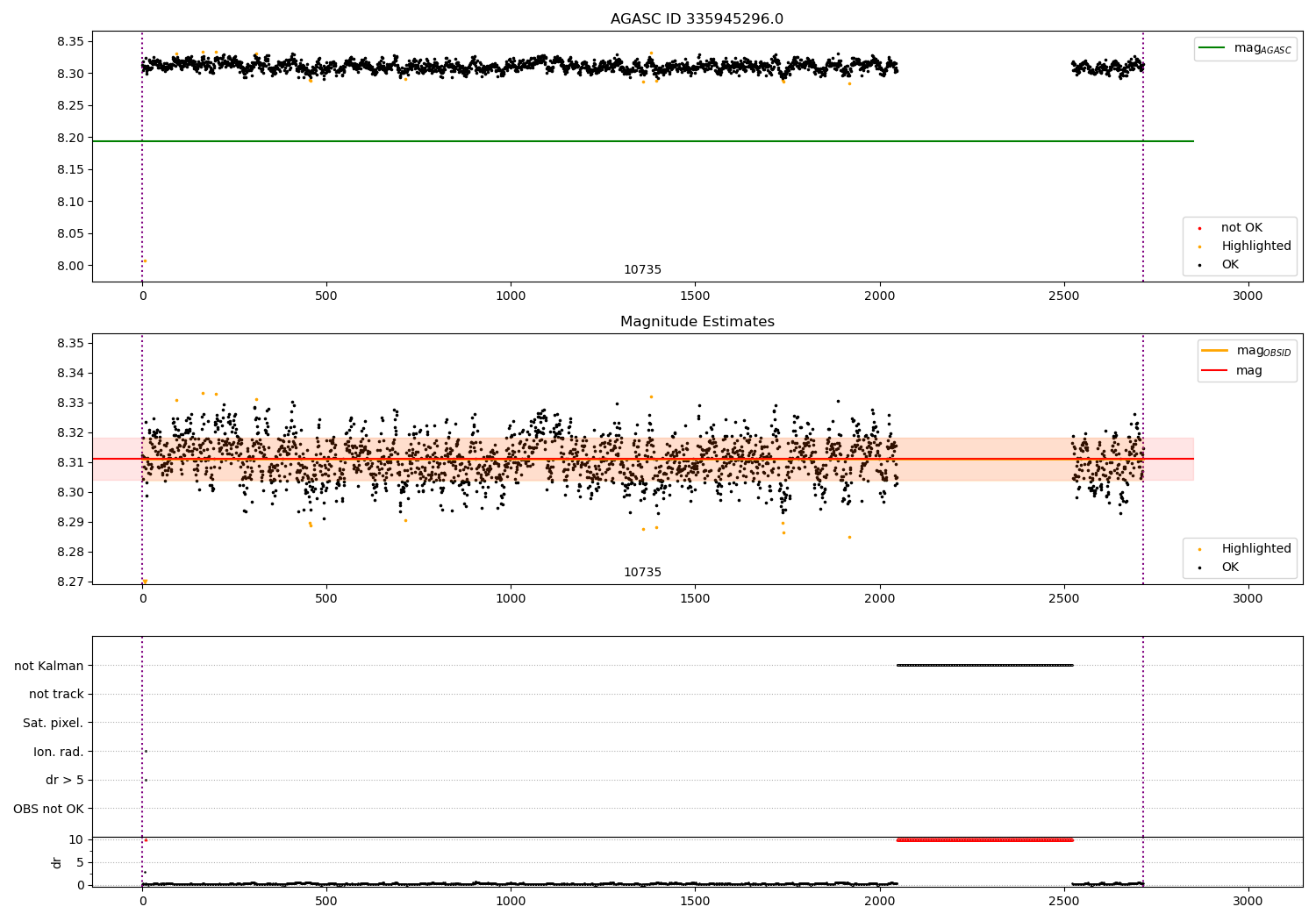Click the orange 'Highlighted' marker in top legend
Image resolution: width=1316 pixels, height=921 pixels.
point(1199,246)
